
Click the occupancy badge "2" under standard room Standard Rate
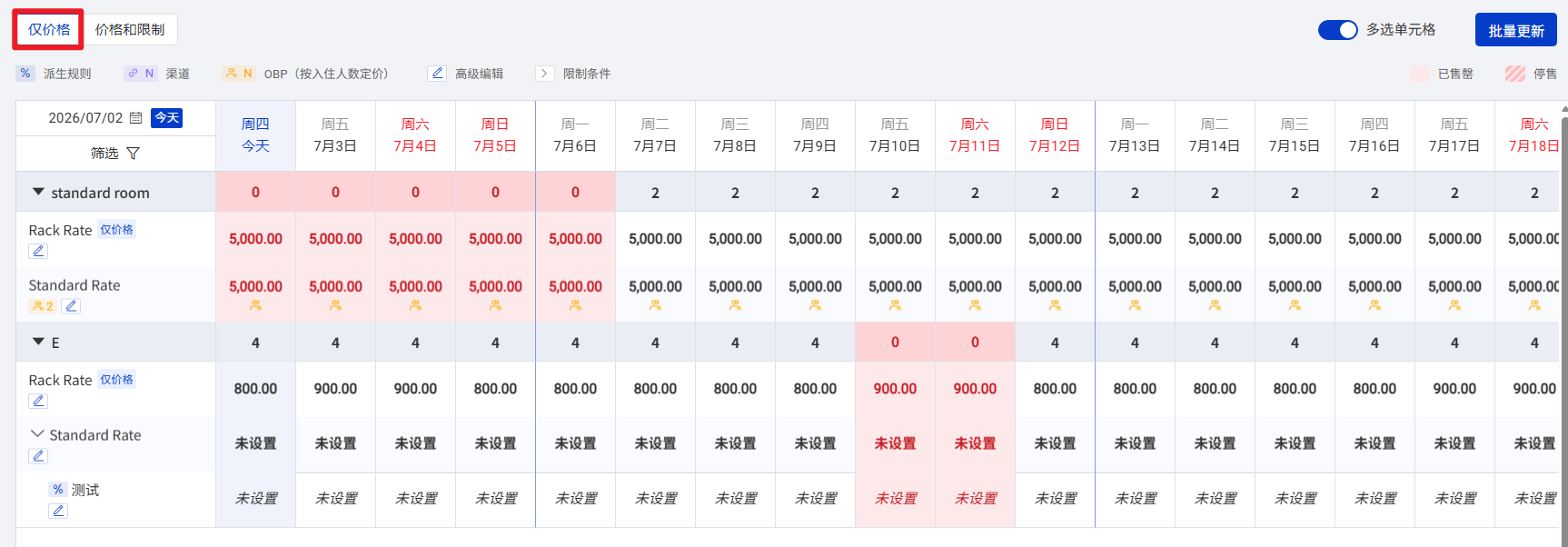point(43,306)
